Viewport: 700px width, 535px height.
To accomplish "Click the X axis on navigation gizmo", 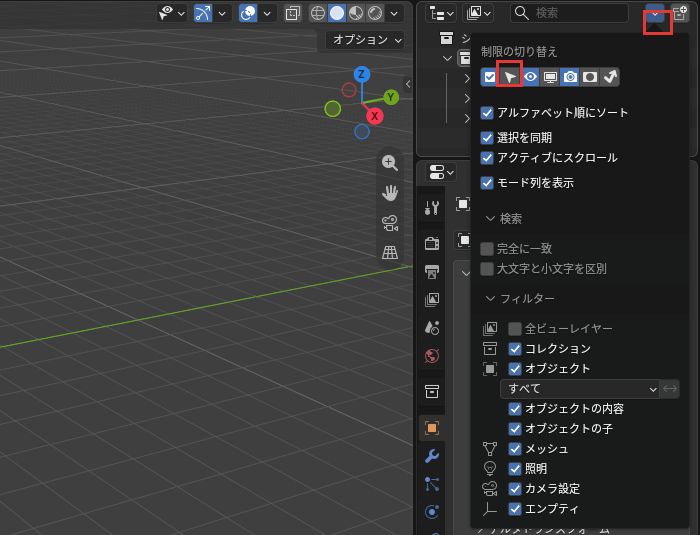I will pos(375,116).
